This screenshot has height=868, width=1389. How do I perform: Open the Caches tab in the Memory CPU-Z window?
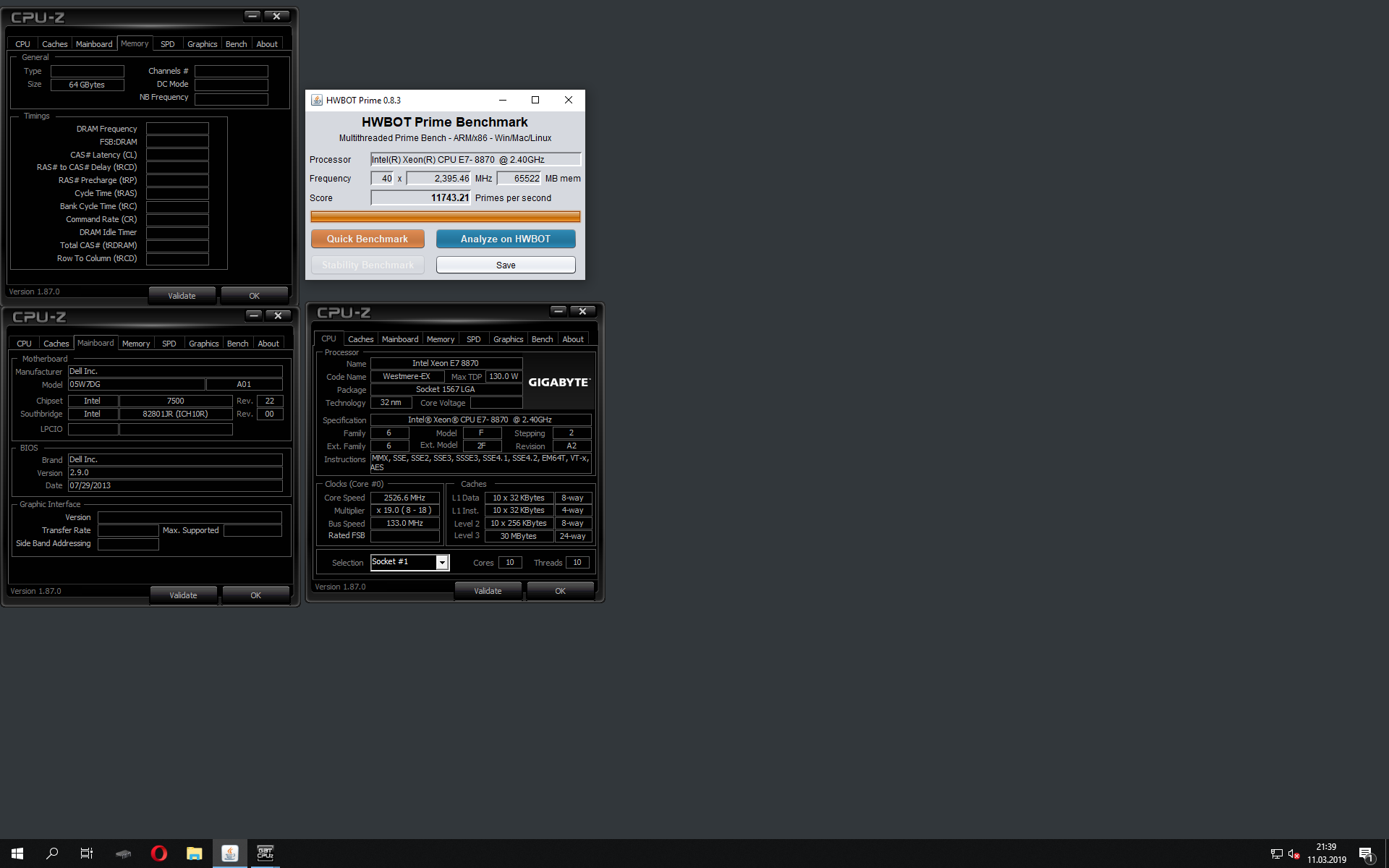(55, 44)
